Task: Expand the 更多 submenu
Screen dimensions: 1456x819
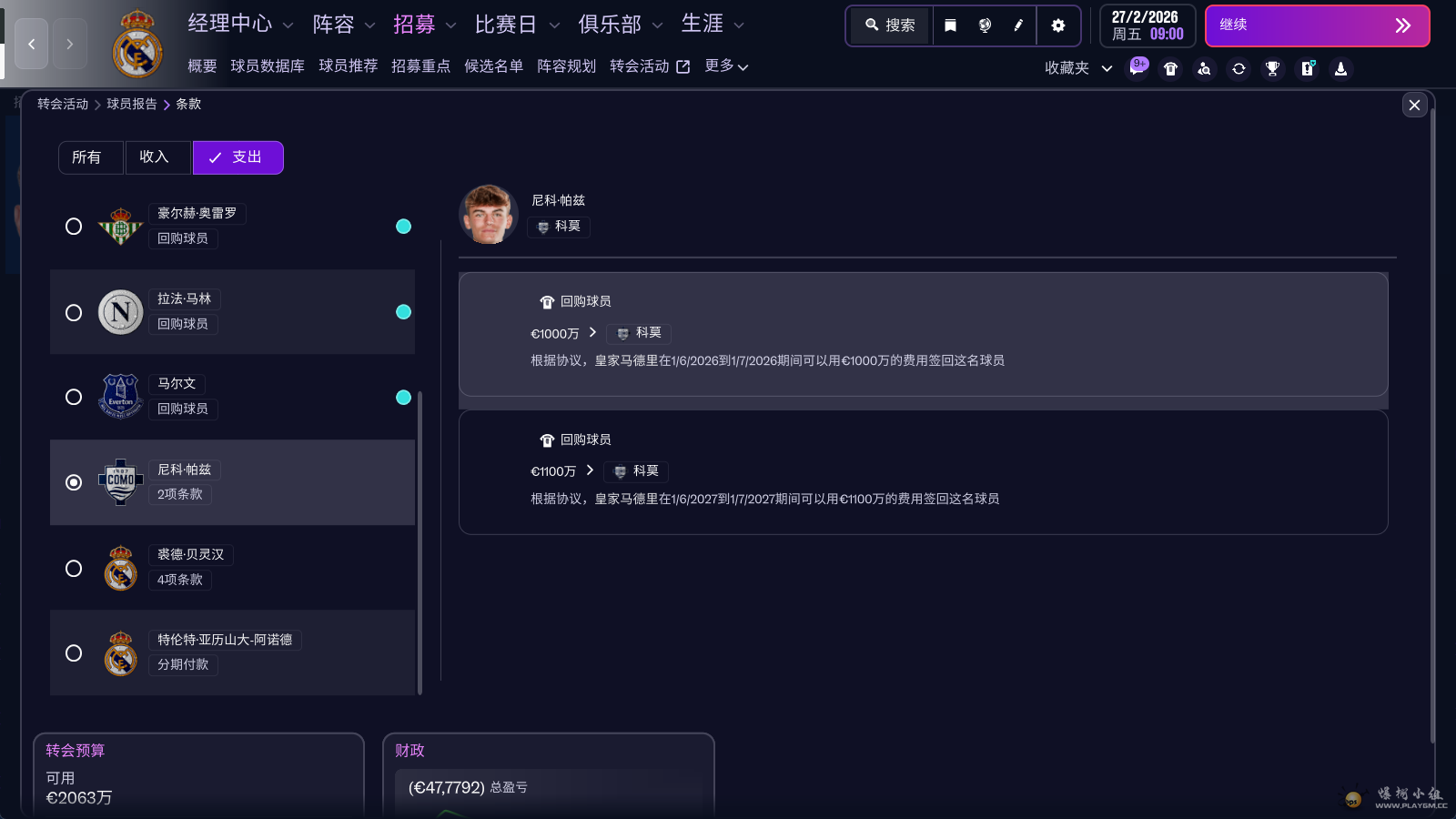Action: click(726, 66)
